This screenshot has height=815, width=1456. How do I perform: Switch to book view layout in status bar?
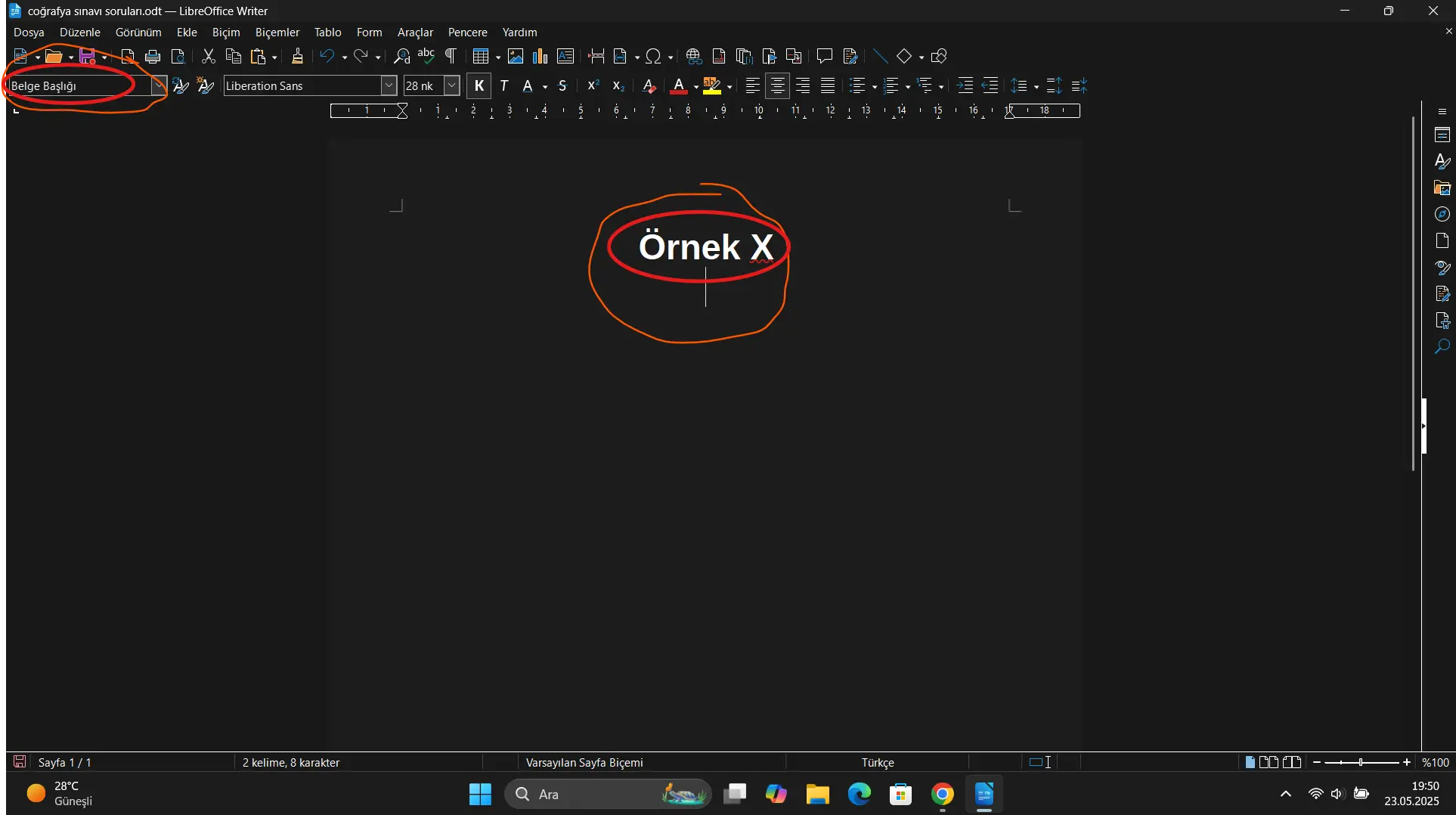pos(1292,762)
